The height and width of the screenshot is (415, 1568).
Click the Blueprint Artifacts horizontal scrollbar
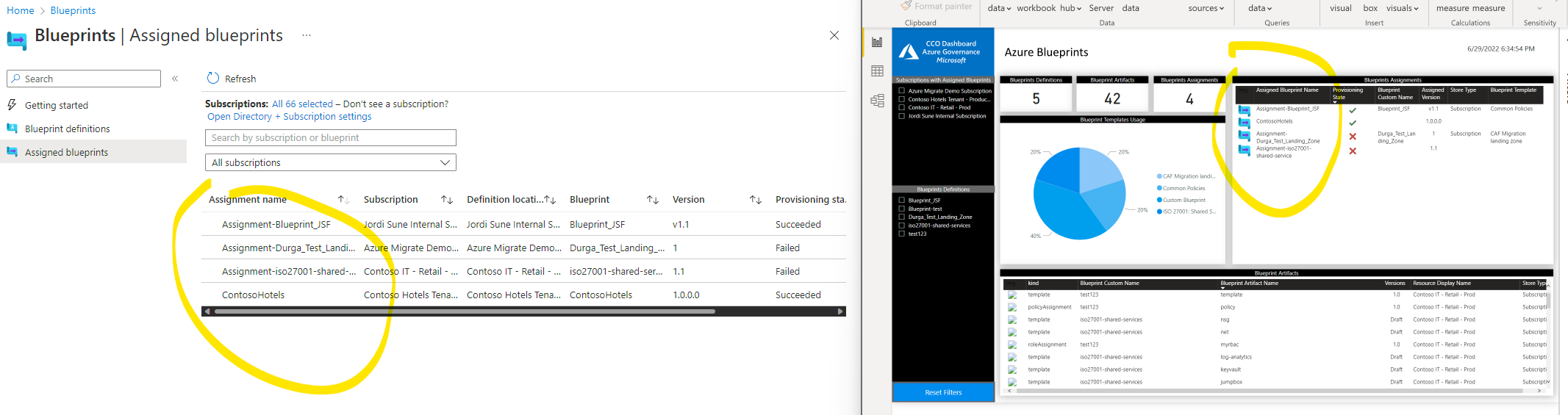point(1269,391)
